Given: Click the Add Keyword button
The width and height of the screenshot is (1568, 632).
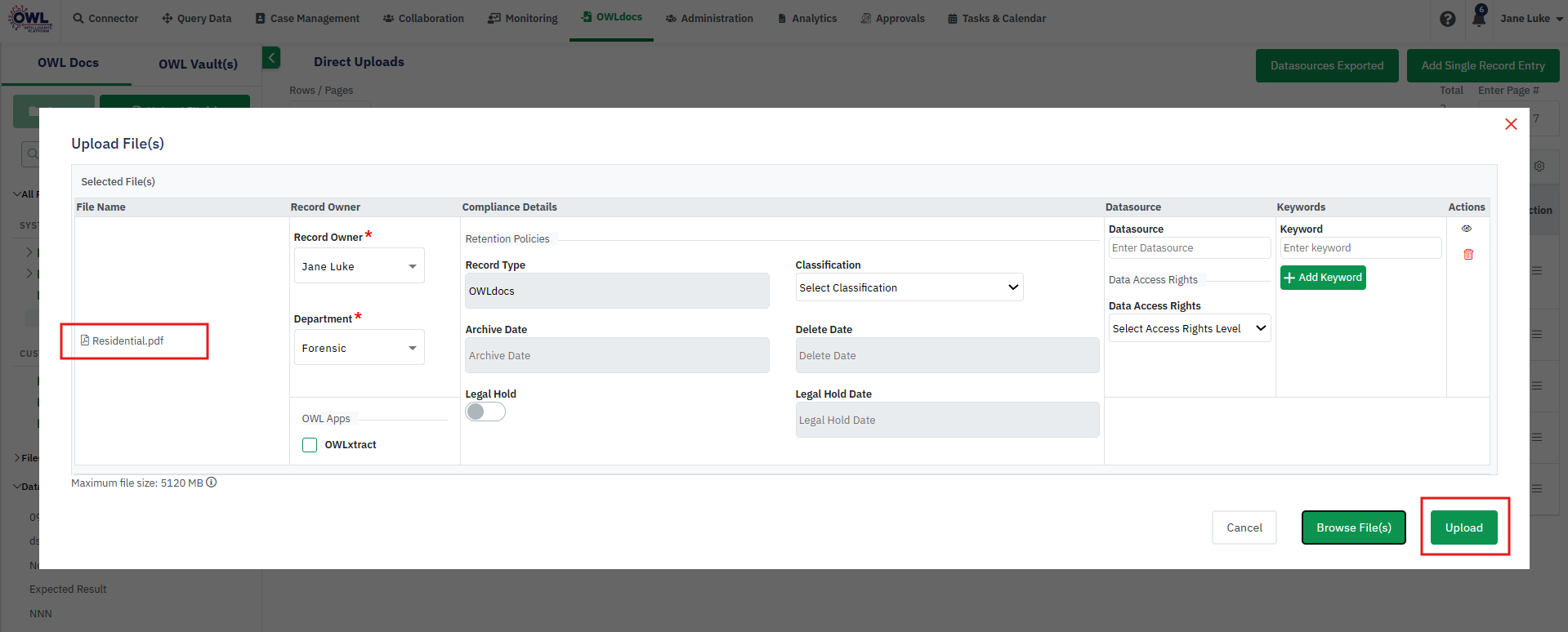Looking at the screenshot, I should (x=1323, y=278).
